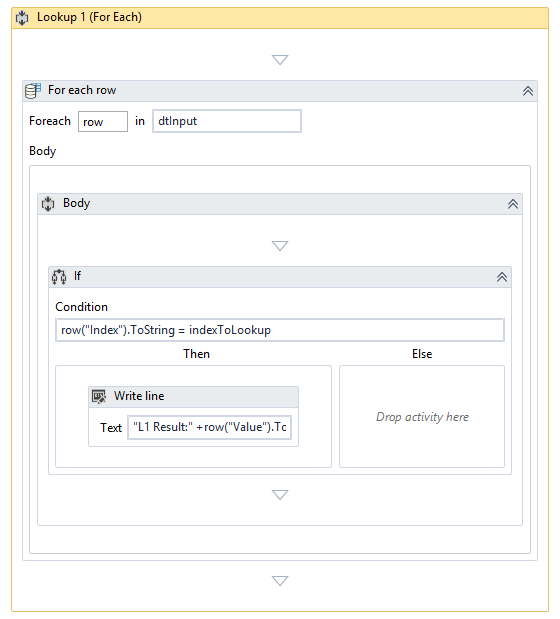Click the For each row datatable icon
560x619 pixels.
coord(33,91)
